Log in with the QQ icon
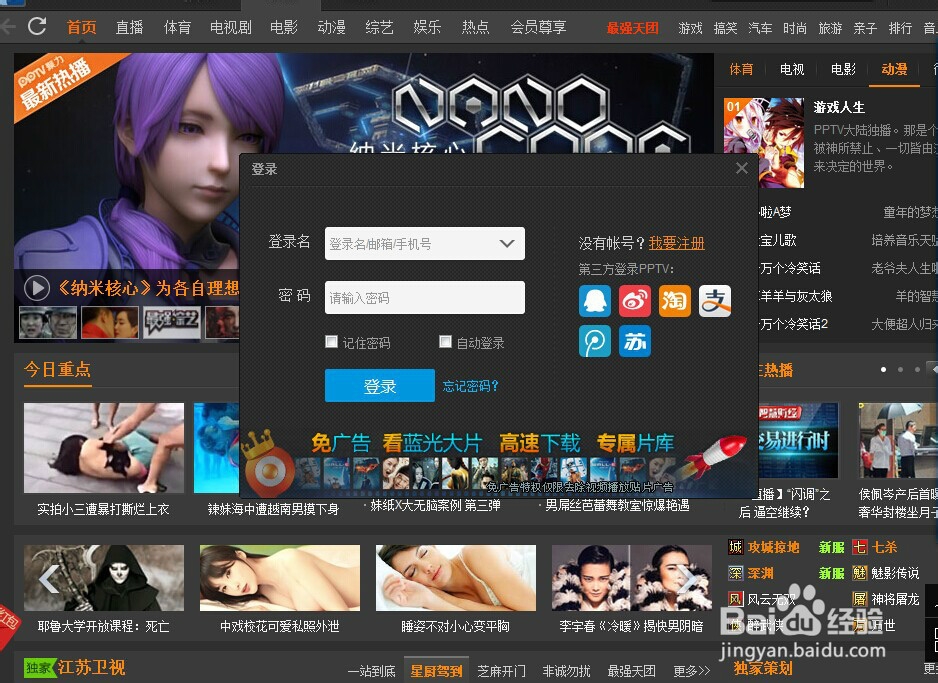Image resolution: width=938 pixels, height=683 pixels. 594,300
